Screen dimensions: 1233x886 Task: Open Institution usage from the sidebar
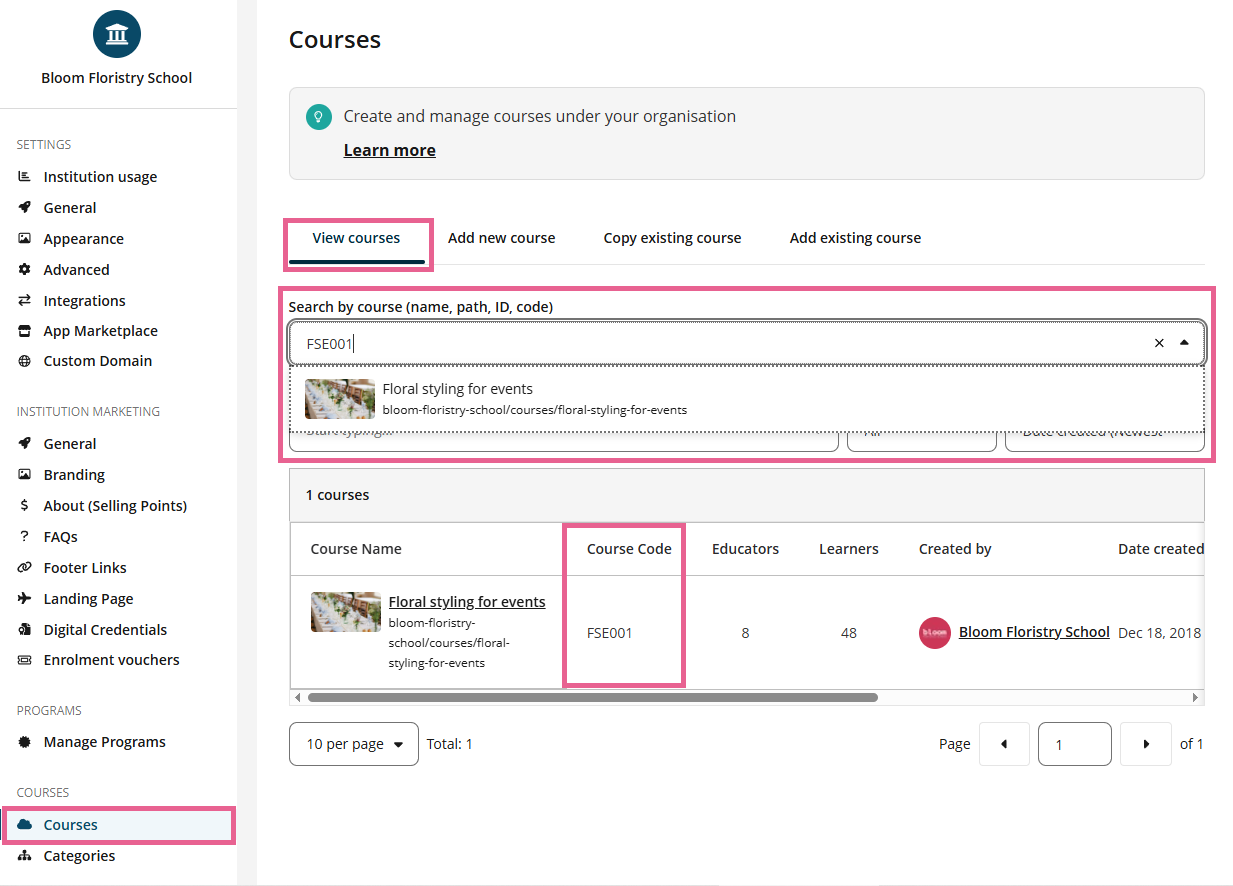click(100, 177)
